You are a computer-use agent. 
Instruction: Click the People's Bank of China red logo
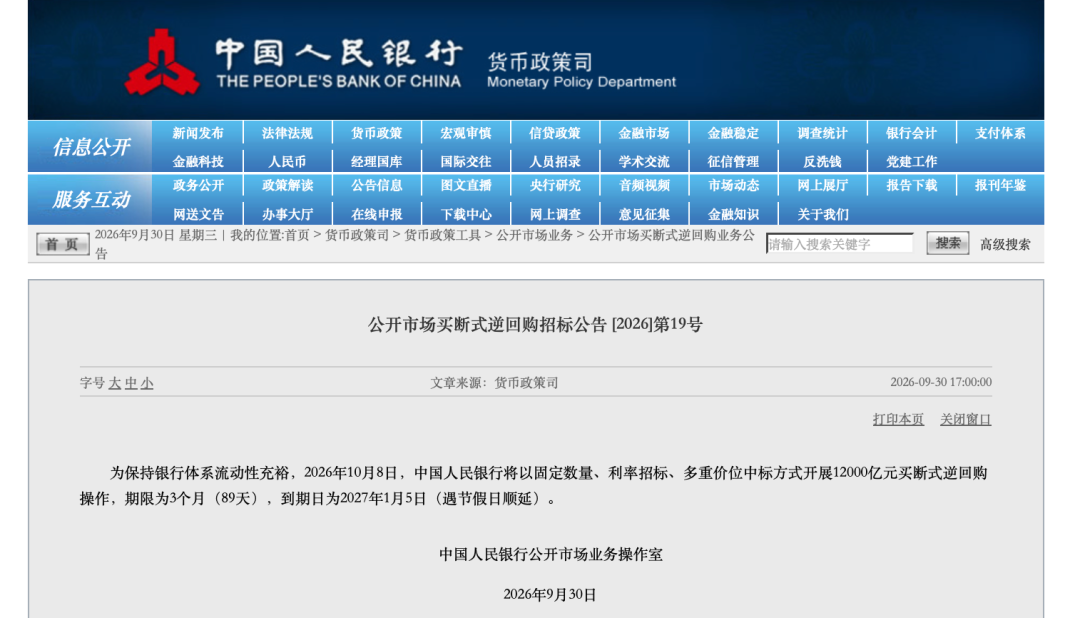(162, 62)
